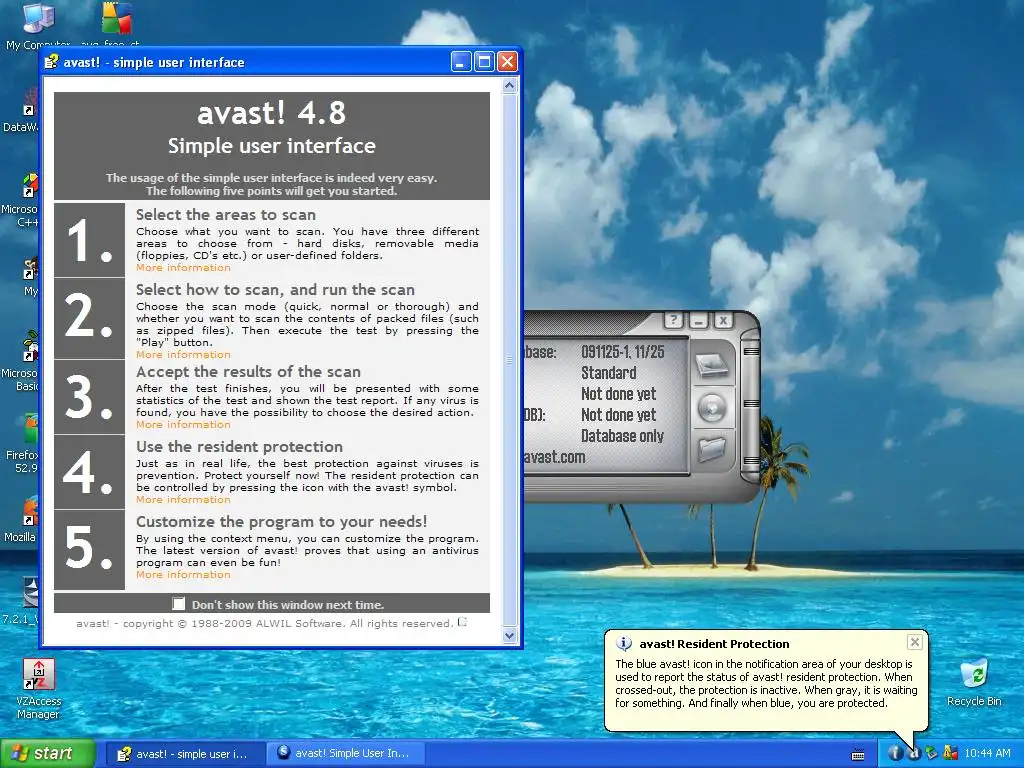The width and height of the screenshot is (1024, 768).
Task: Click the 'Select how to scan, and run the scan' heading
Action: click(275, 290)
